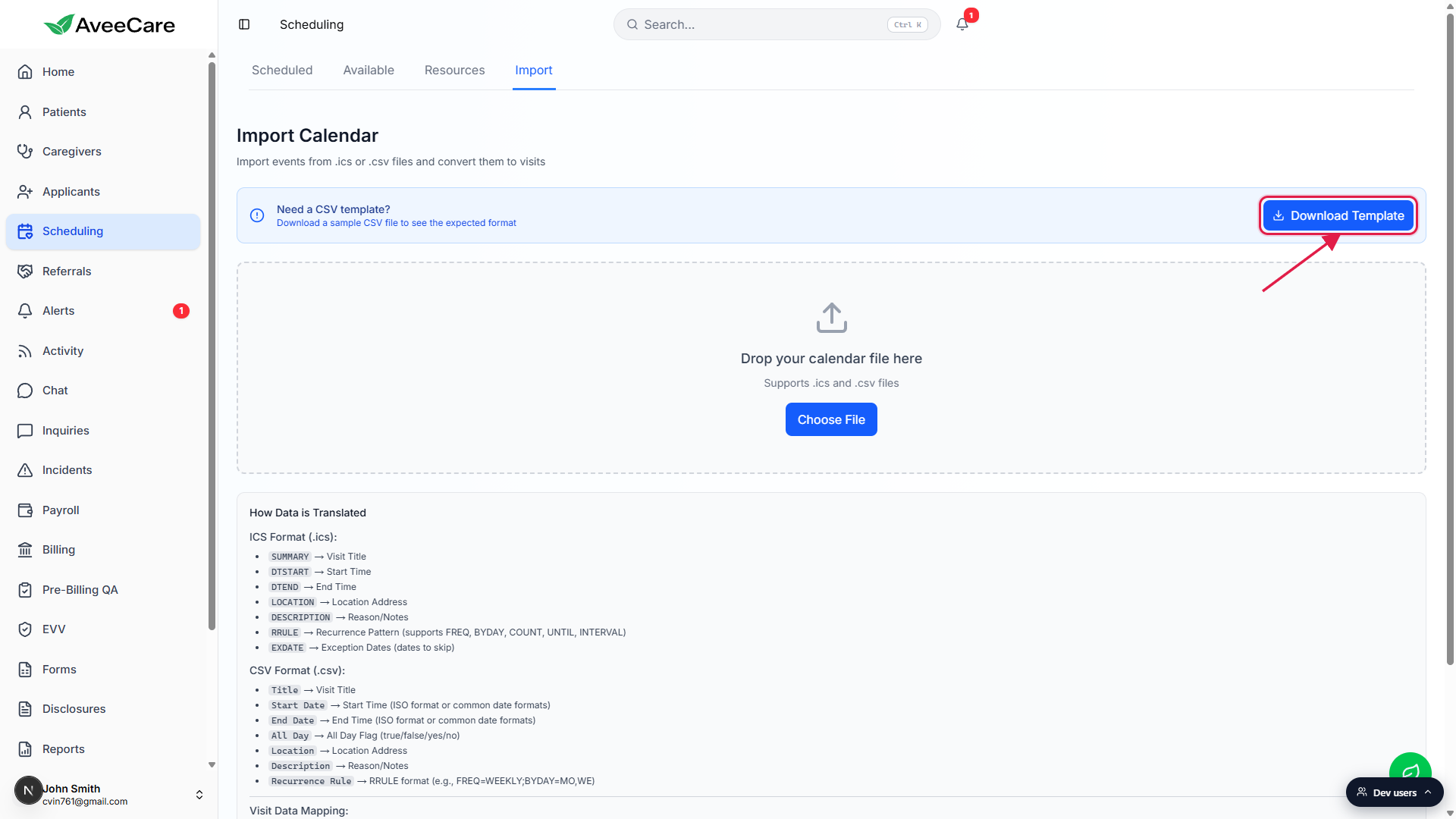The image size is (1456, 819).
Task: Click the Chat bubble icon
Action: coord(25,391)
